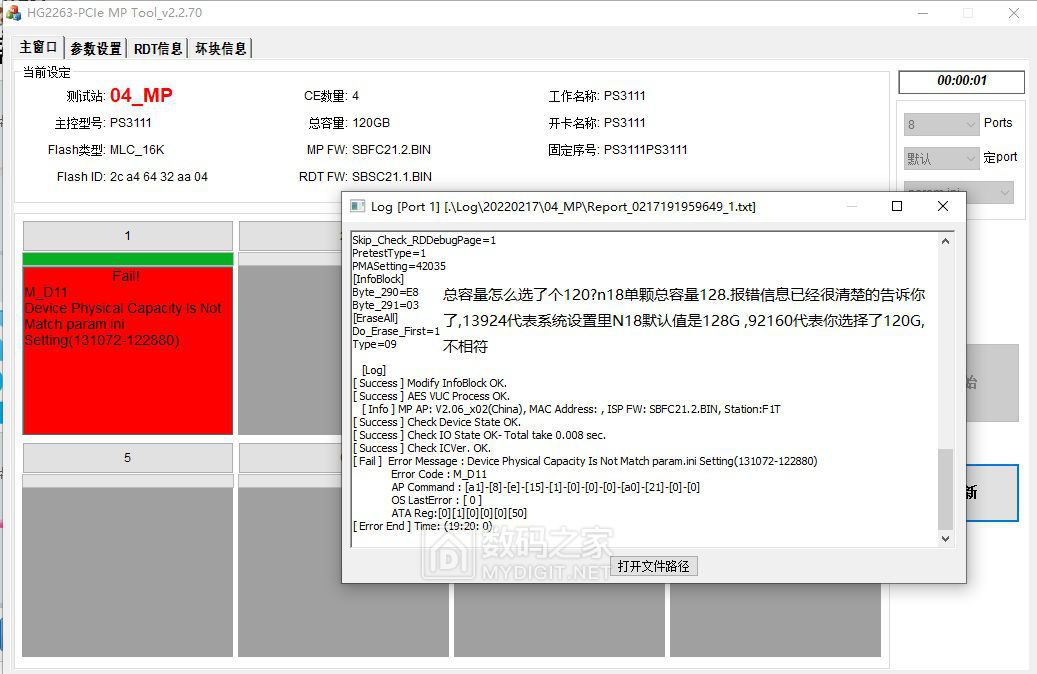
Task: Click the 总容量 value 120GB
Action: [x=371, y=123]
